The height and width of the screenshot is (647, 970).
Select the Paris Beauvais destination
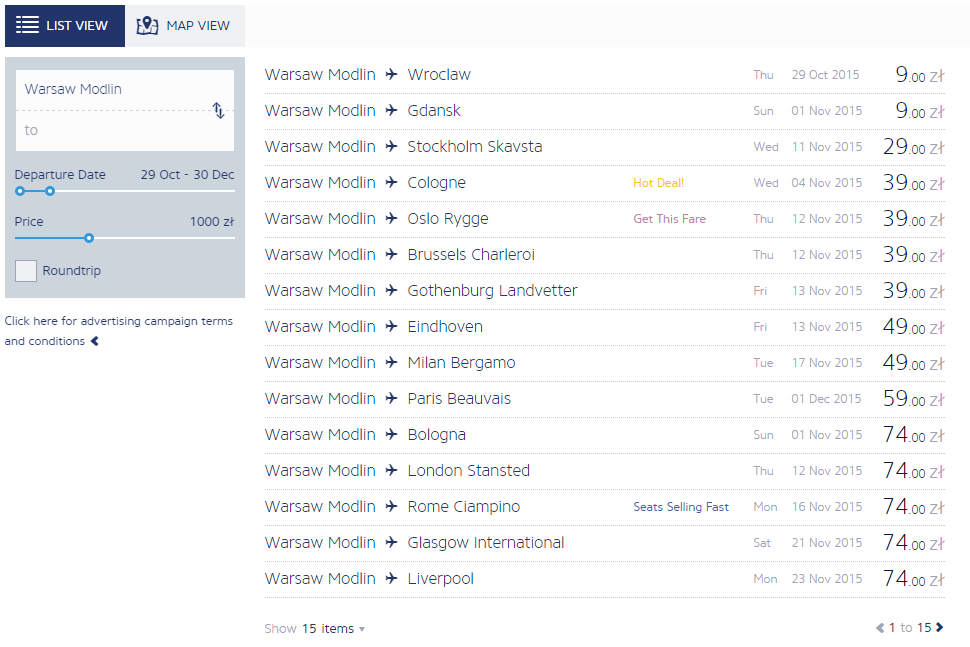[459, 398]
